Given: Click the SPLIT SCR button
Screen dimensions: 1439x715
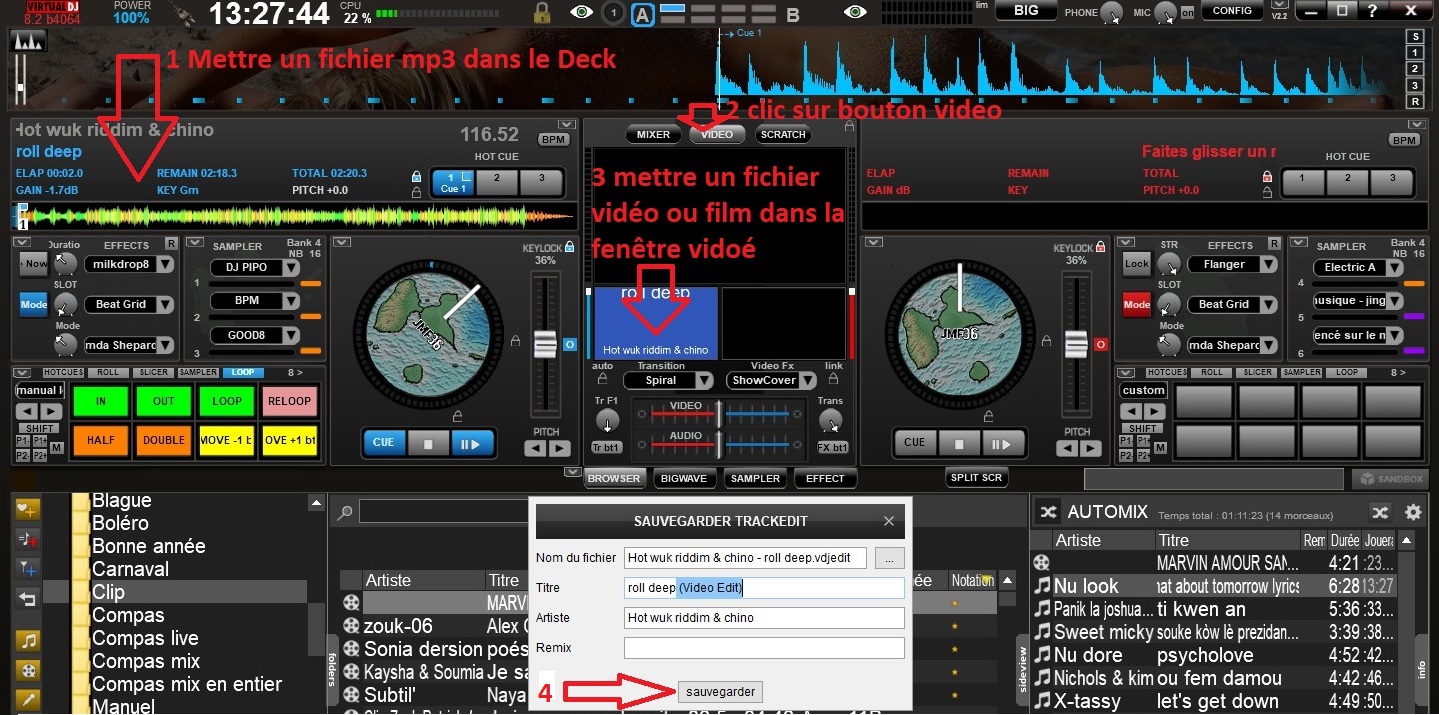Looking at the screenshot, I should click(976, 478).
